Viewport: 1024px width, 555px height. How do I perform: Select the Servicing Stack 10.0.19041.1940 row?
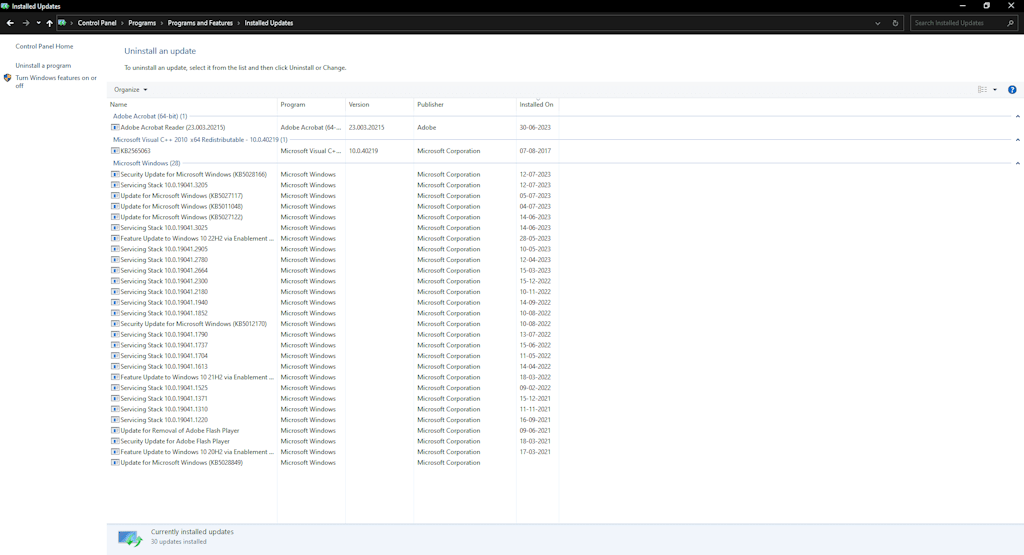pyautogui.click(x=333, y=302)
